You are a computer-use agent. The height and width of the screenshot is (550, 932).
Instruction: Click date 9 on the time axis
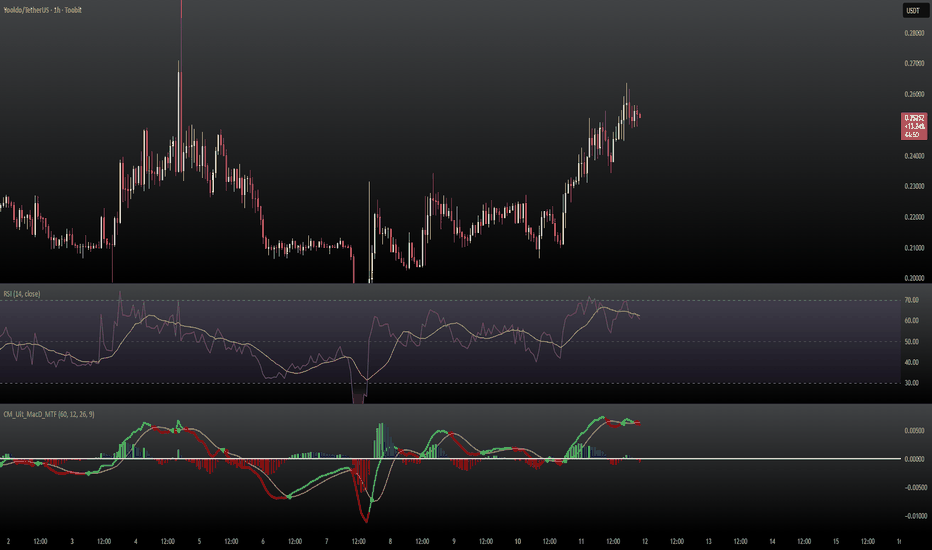pos(454,541)
